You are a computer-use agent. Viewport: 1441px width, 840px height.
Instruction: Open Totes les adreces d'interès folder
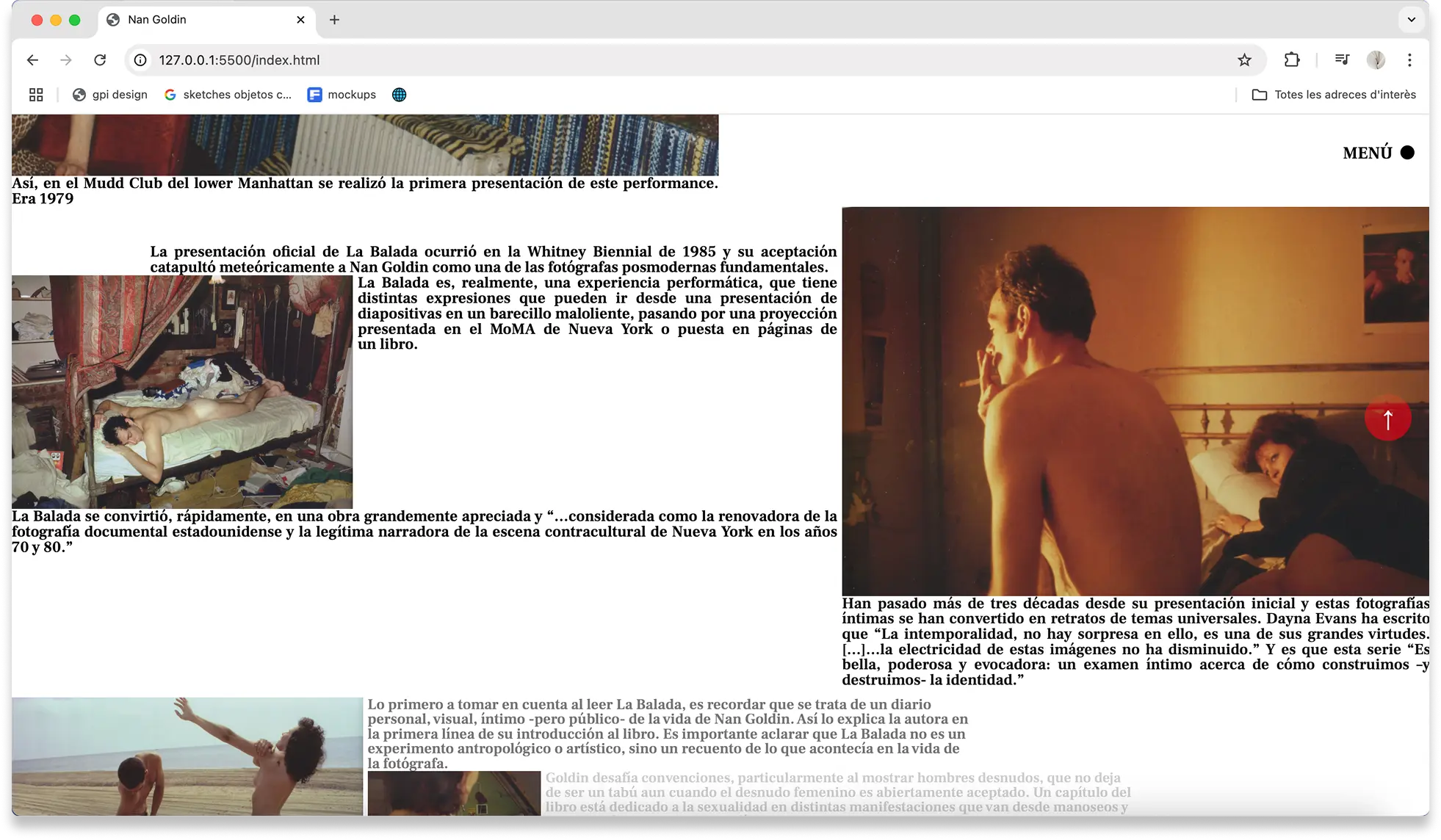(x=1334, y=95)
